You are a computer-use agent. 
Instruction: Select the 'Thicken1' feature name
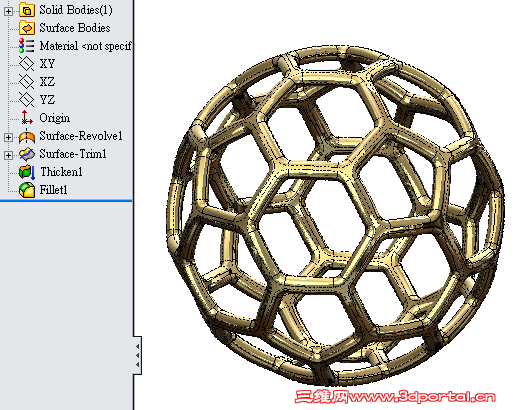(61, 172)
